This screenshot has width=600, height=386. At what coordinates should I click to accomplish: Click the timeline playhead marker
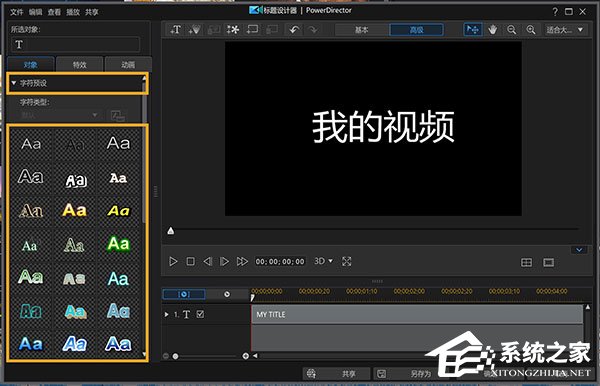pos(253,297)
